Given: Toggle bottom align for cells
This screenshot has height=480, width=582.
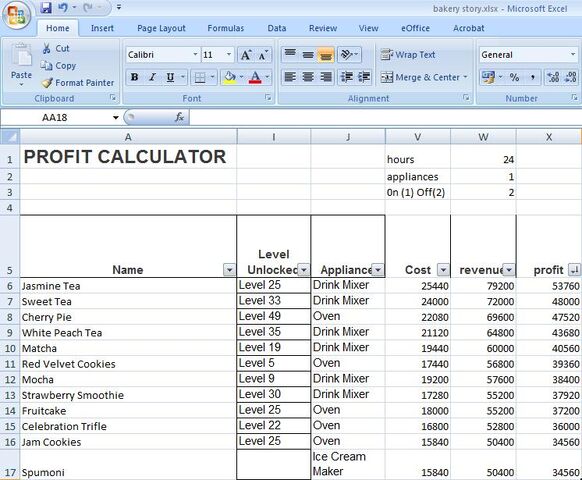Looking at the screenshot, I should pos(326,55).
